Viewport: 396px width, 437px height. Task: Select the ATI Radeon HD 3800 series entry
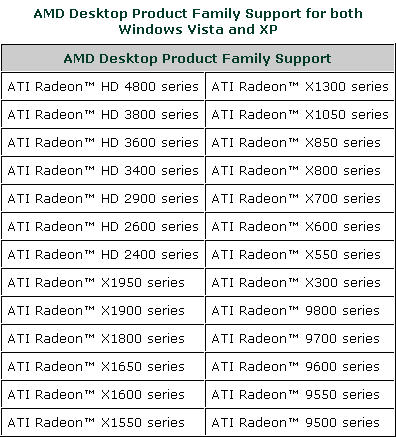click(103, 114)
